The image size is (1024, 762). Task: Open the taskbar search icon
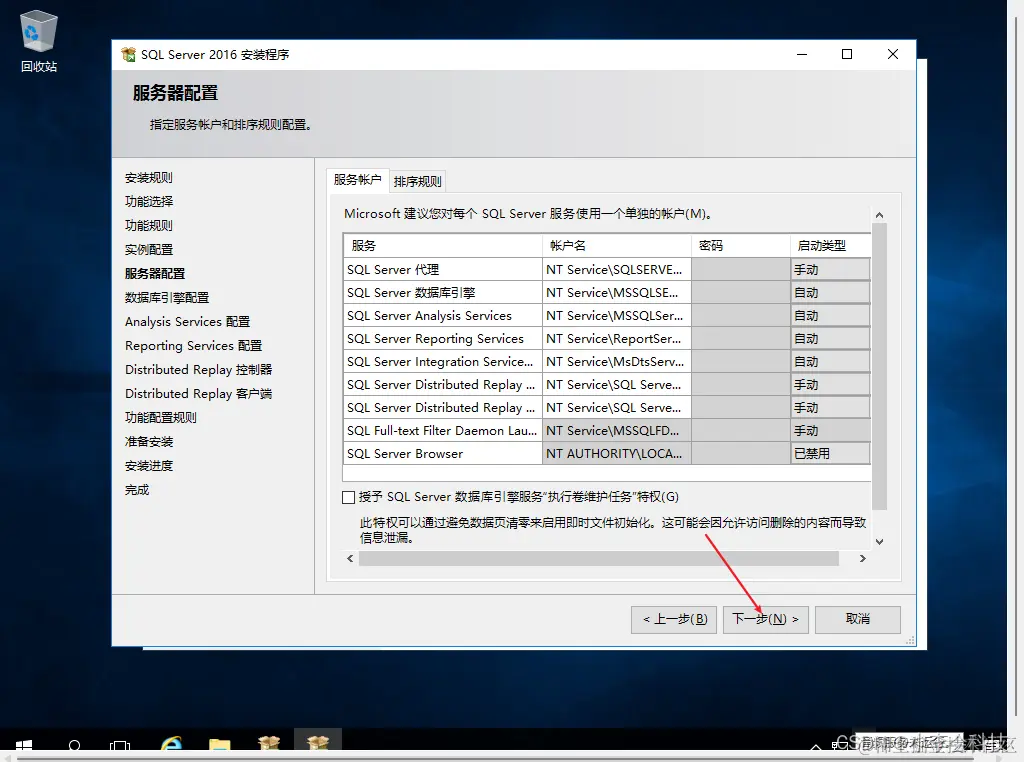pos(74,746)
